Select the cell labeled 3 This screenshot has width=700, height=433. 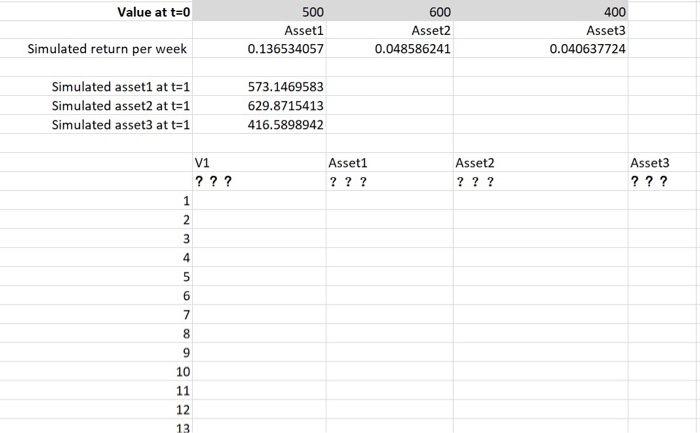pyautogui.click(x=96, y=238)
